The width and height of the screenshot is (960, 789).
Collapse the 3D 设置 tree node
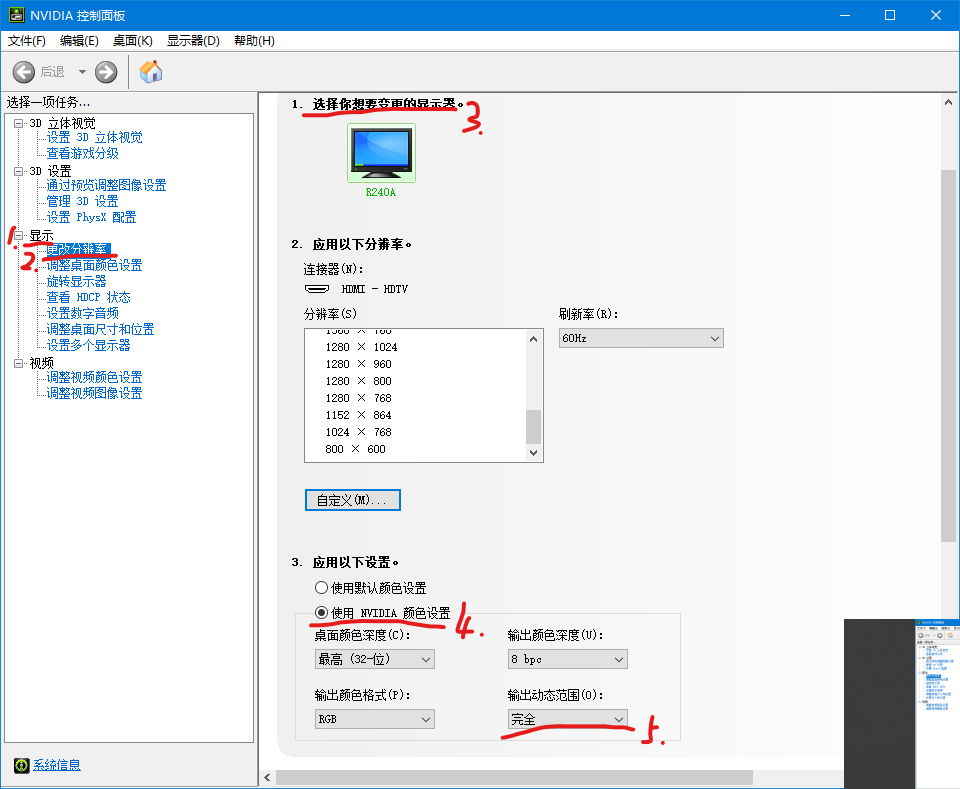click(x=18, y=171)
